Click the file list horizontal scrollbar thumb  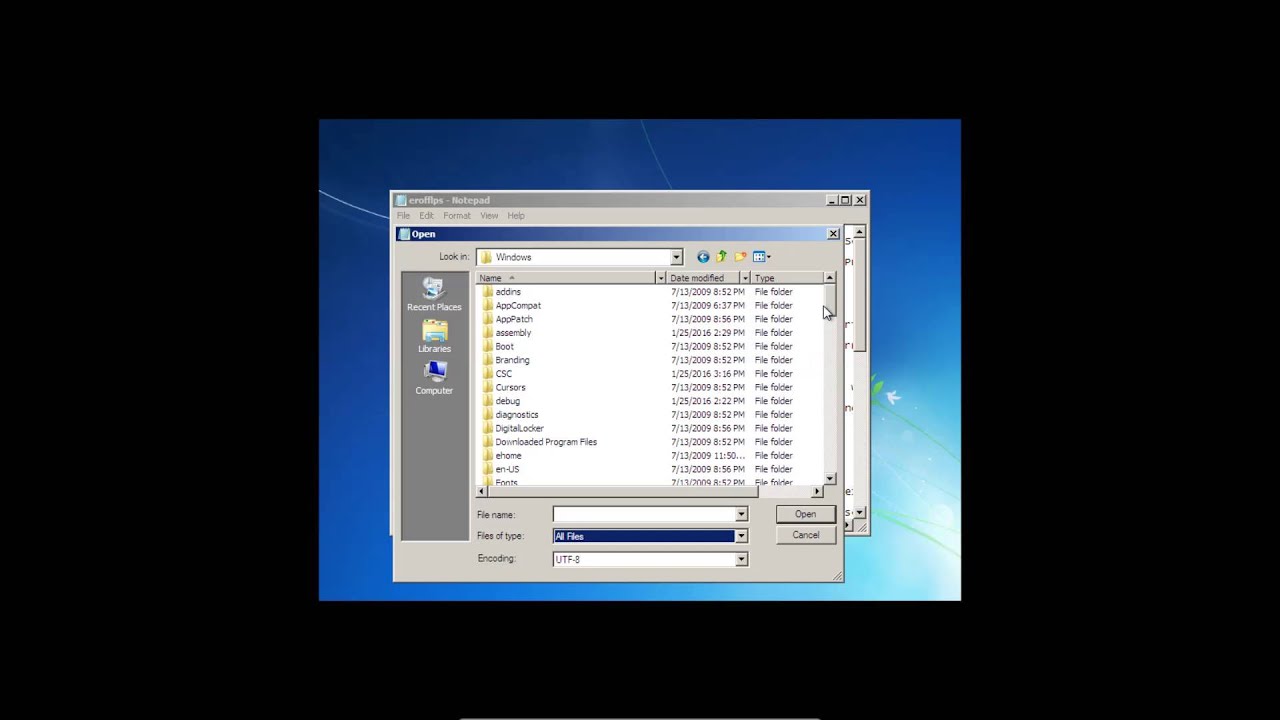coord(622,491)
